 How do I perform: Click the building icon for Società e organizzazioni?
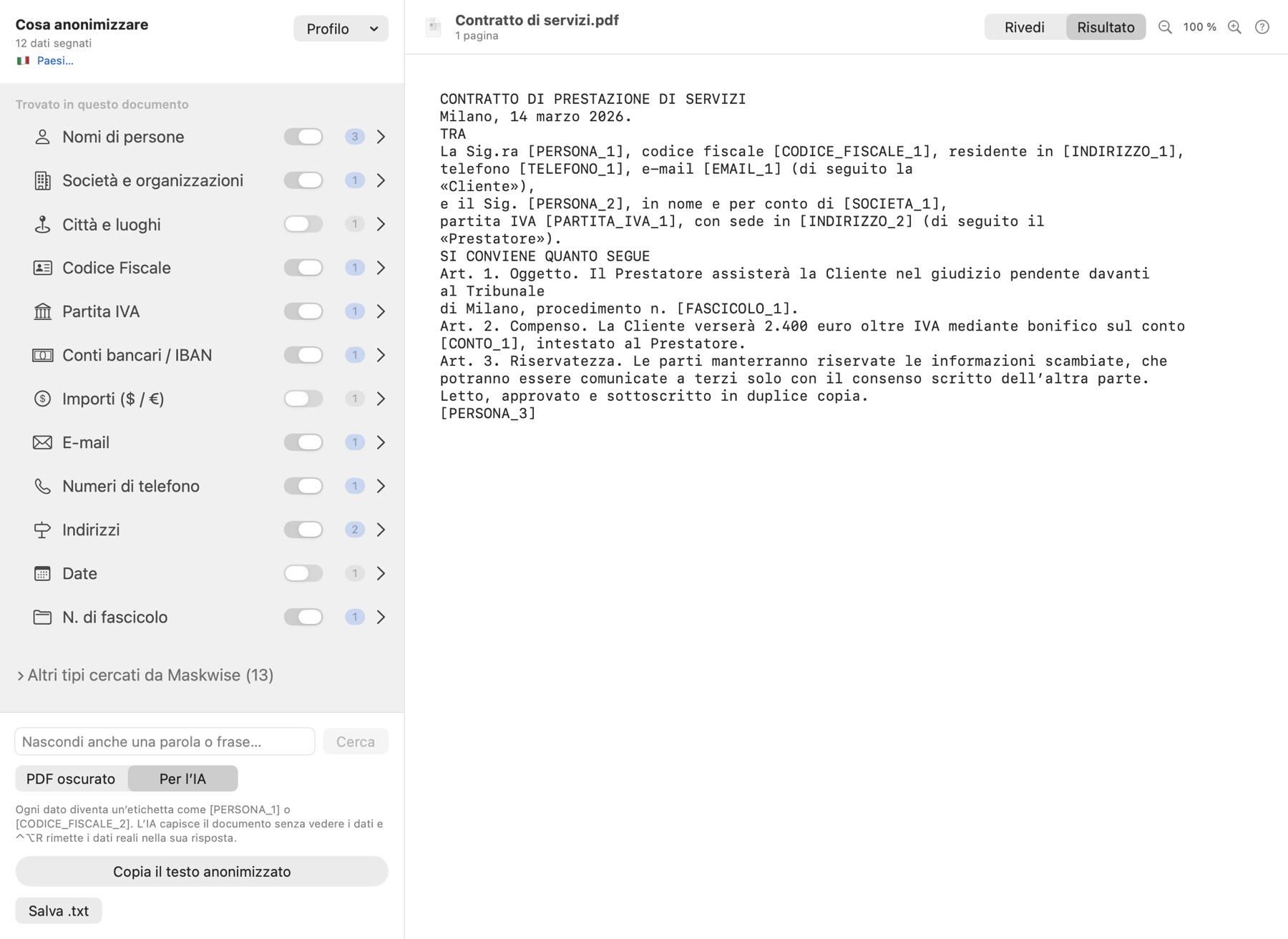point(42,180)
